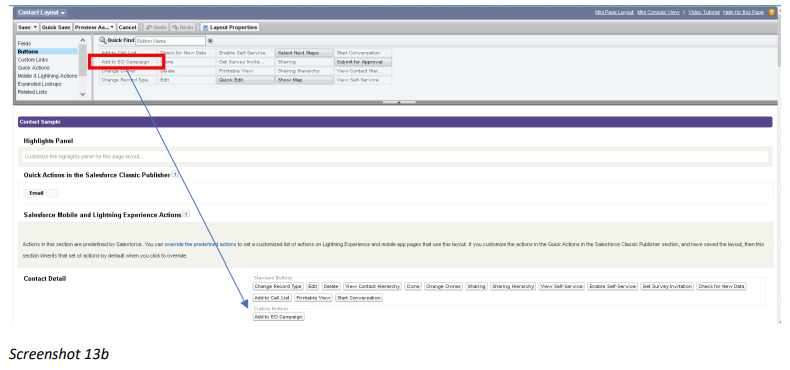The width and height of the screenshot is (790, 370).
Task: Click the down arrow of the palette category scrollbar
Action: 83,94
